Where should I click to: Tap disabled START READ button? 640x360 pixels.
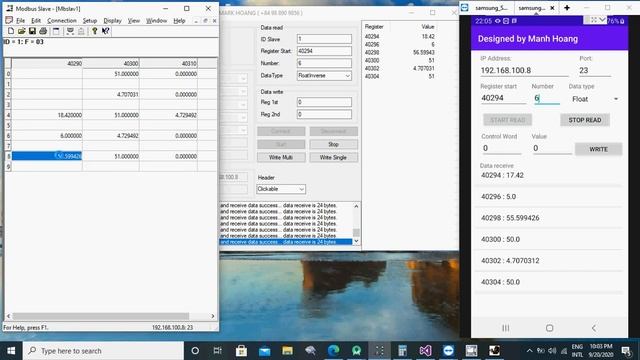(507, 120)
